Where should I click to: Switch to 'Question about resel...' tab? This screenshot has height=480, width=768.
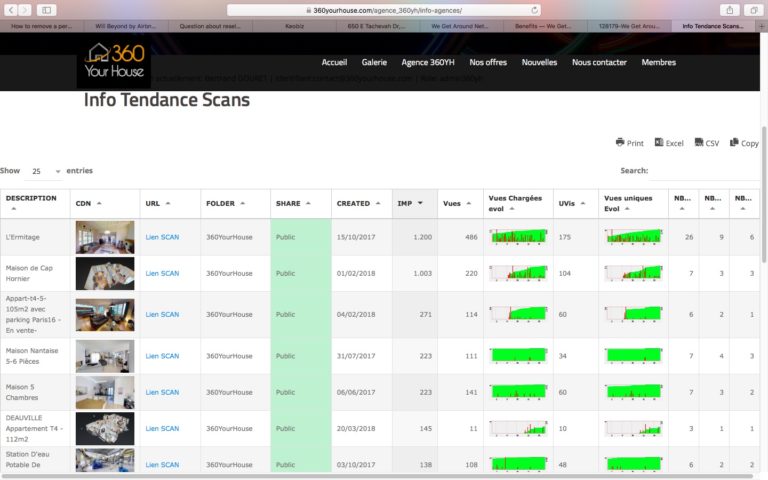coord(210,26)
